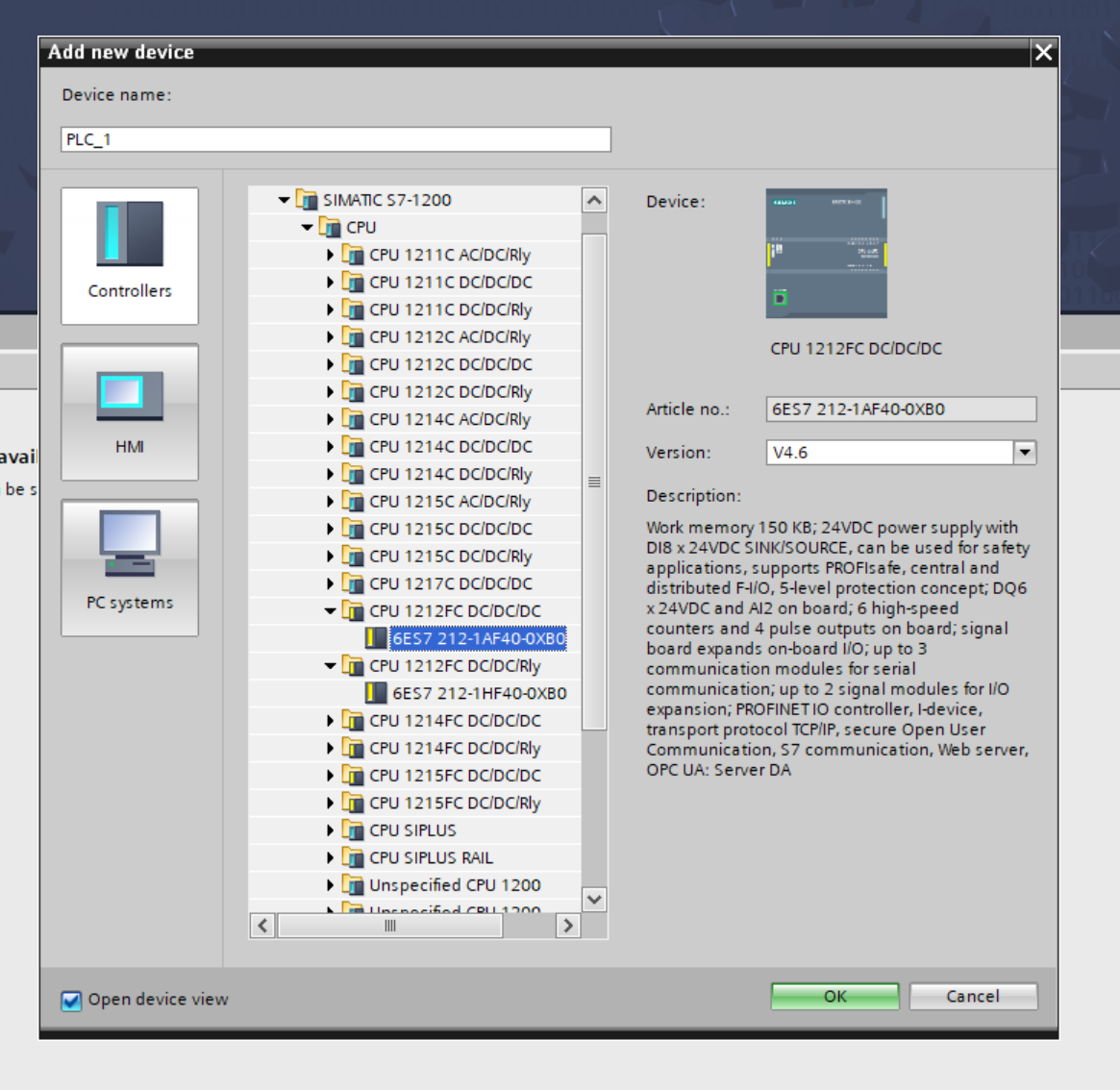Click the CPU 1215FC DC/DC/DC folder icon
This screenshot has width=1120, height=1090.
click(353, 775)
